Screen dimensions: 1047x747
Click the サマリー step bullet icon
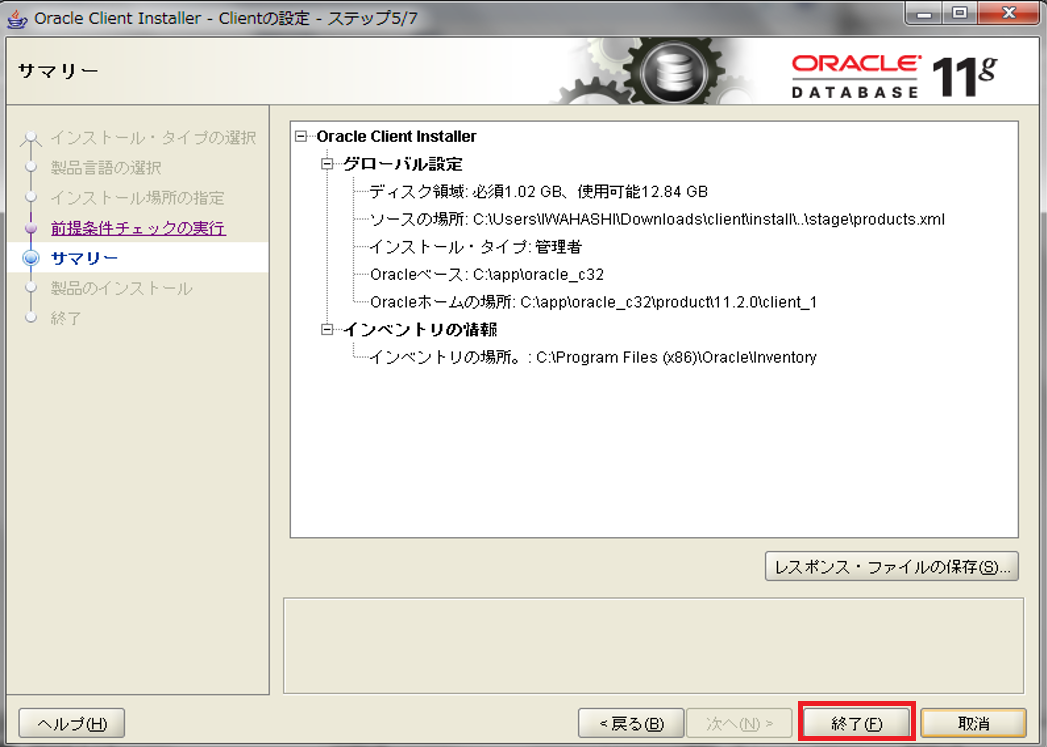click(31, 258)
